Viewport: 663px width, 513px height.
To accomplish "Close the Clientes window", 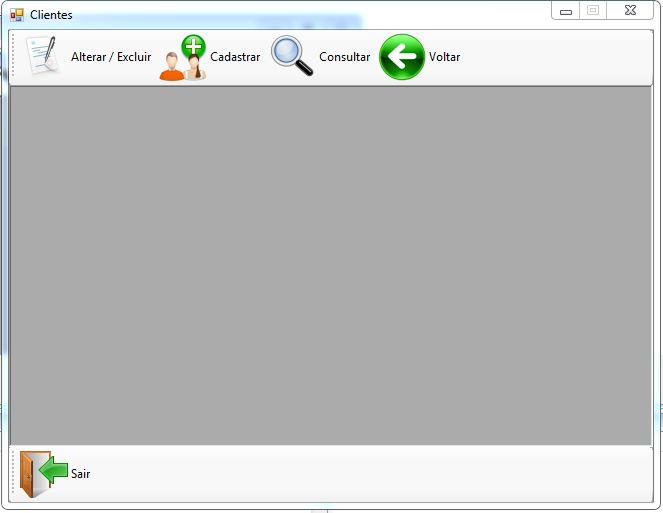I will coord(629,11).
